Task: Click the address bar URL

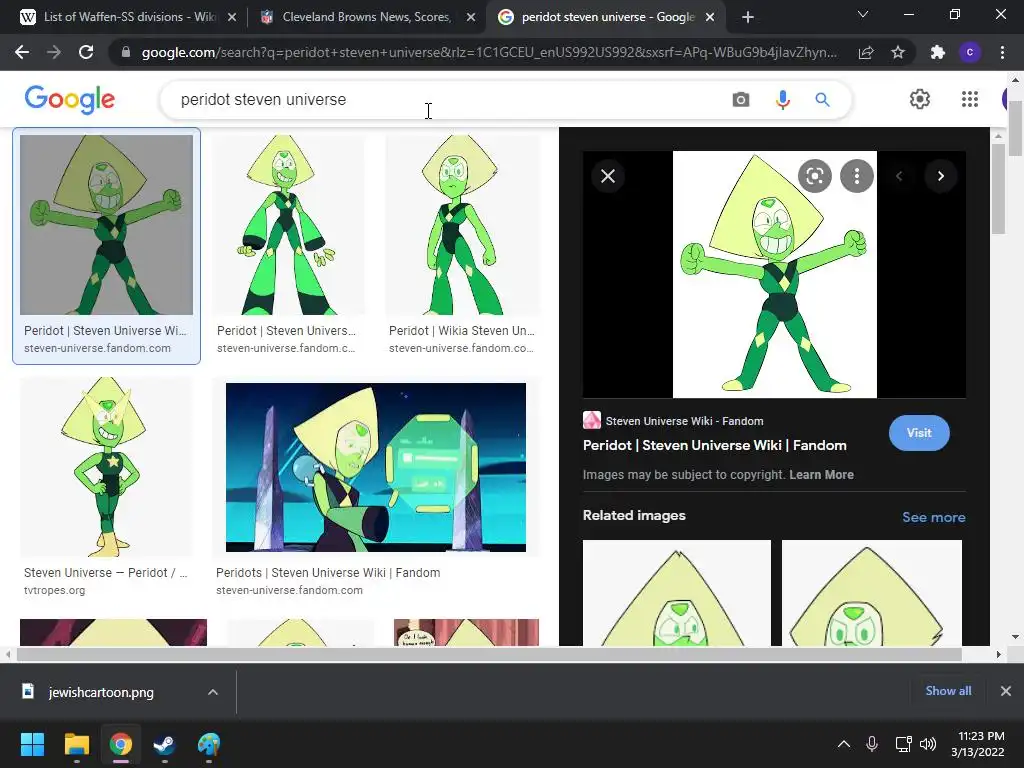Action: point(488,52)
